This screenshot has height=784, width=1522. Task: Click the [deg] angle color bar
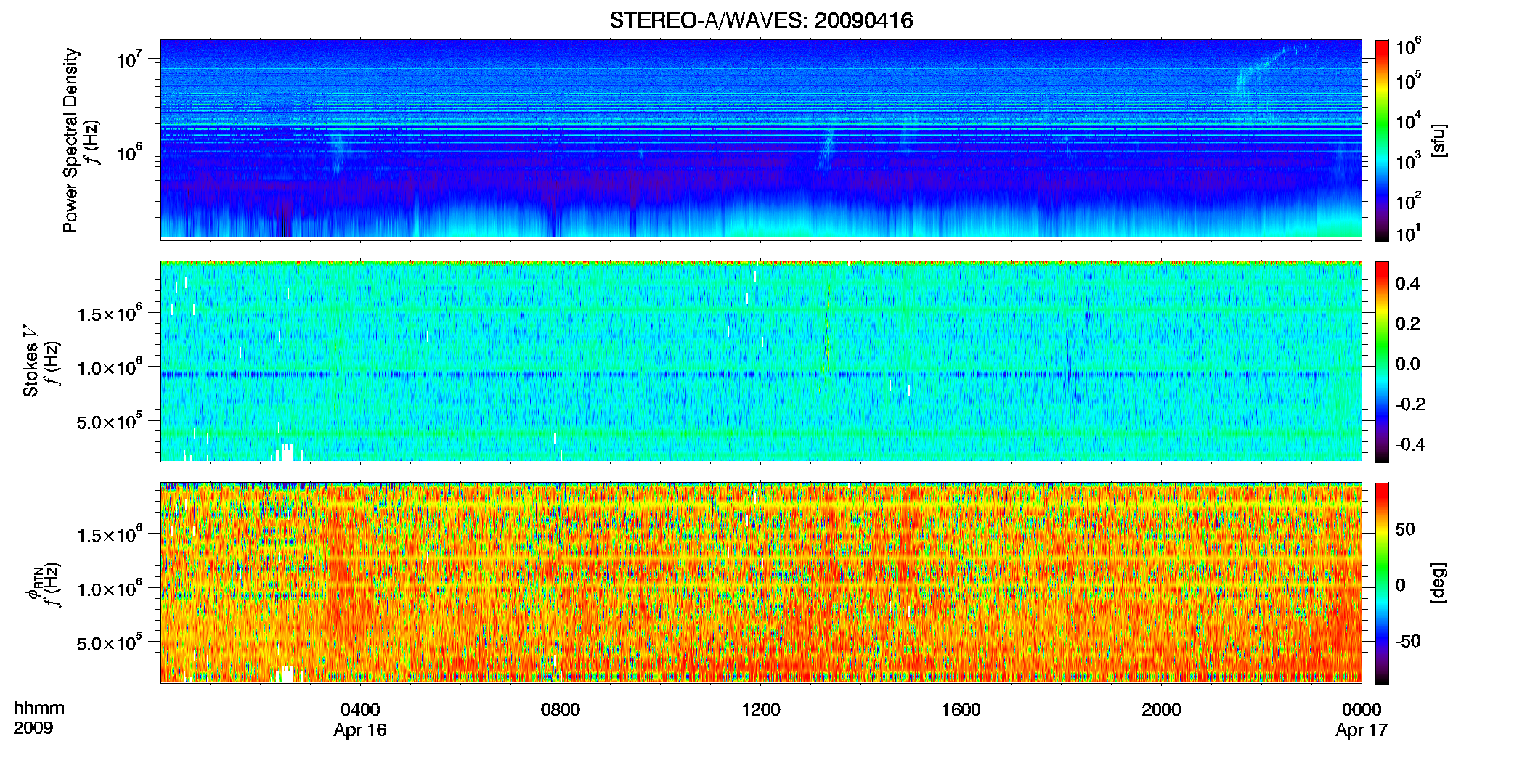point(1382,583)
